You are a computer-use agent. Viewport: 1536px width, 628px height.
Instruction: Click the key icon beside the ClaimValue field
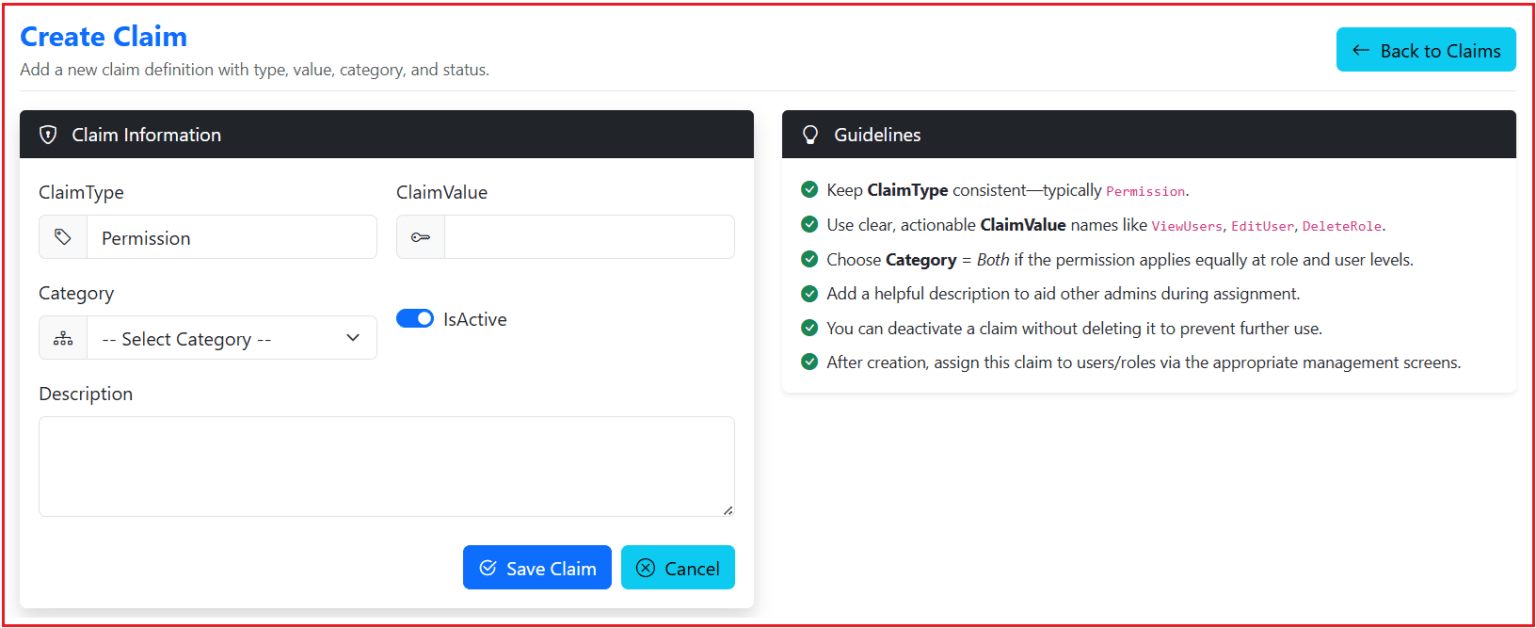(420, 237)
